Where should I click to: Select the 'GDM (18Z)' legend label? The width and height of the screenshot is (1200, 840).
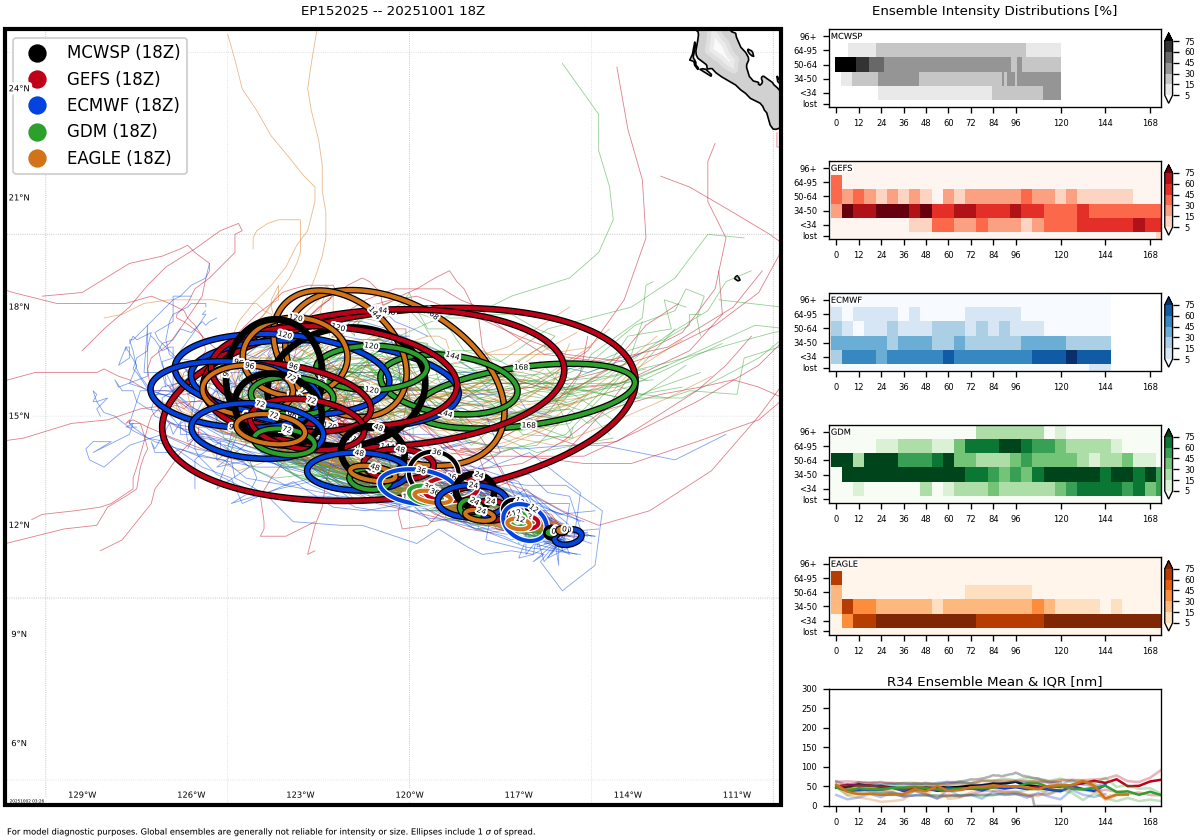coord(112,132)
